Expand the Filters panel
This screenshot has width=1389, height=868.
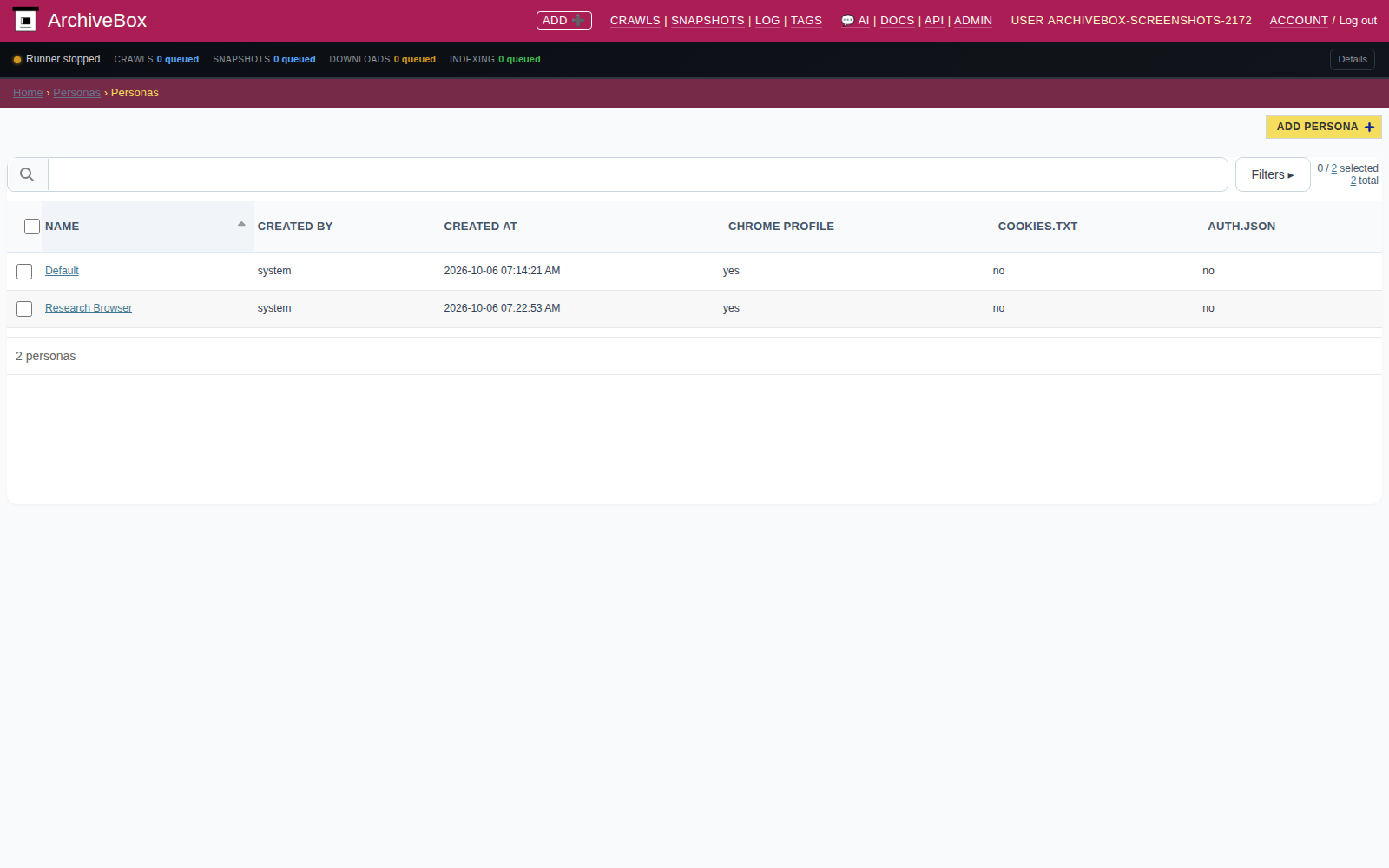1273,174
